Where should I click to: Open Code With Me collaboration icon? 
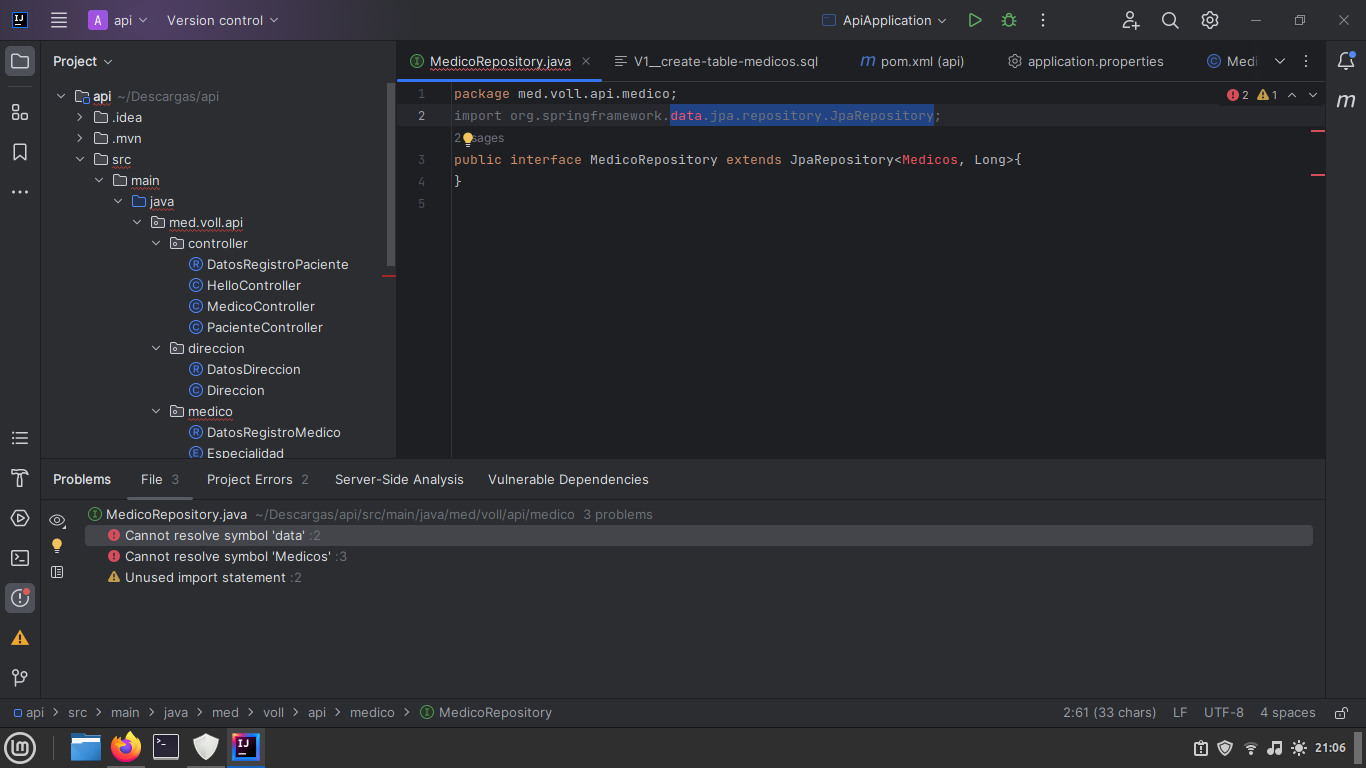tap(1131, 20)
